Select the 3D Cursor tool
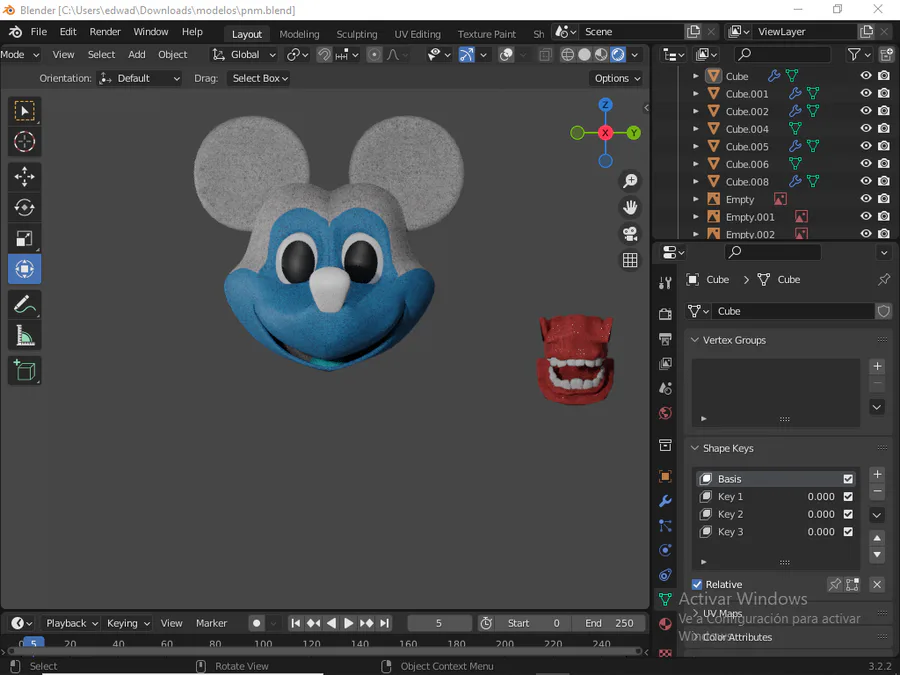Screen dimensions: 900x675 (25, 142)
